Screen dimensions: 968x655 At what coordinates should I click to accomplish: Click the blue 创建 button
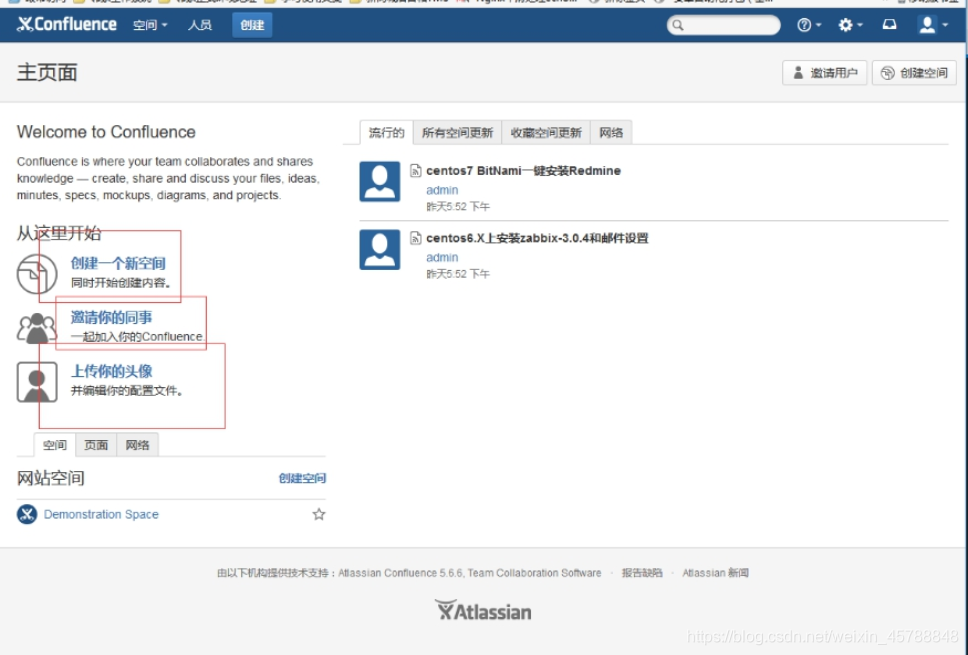[252, 25]
